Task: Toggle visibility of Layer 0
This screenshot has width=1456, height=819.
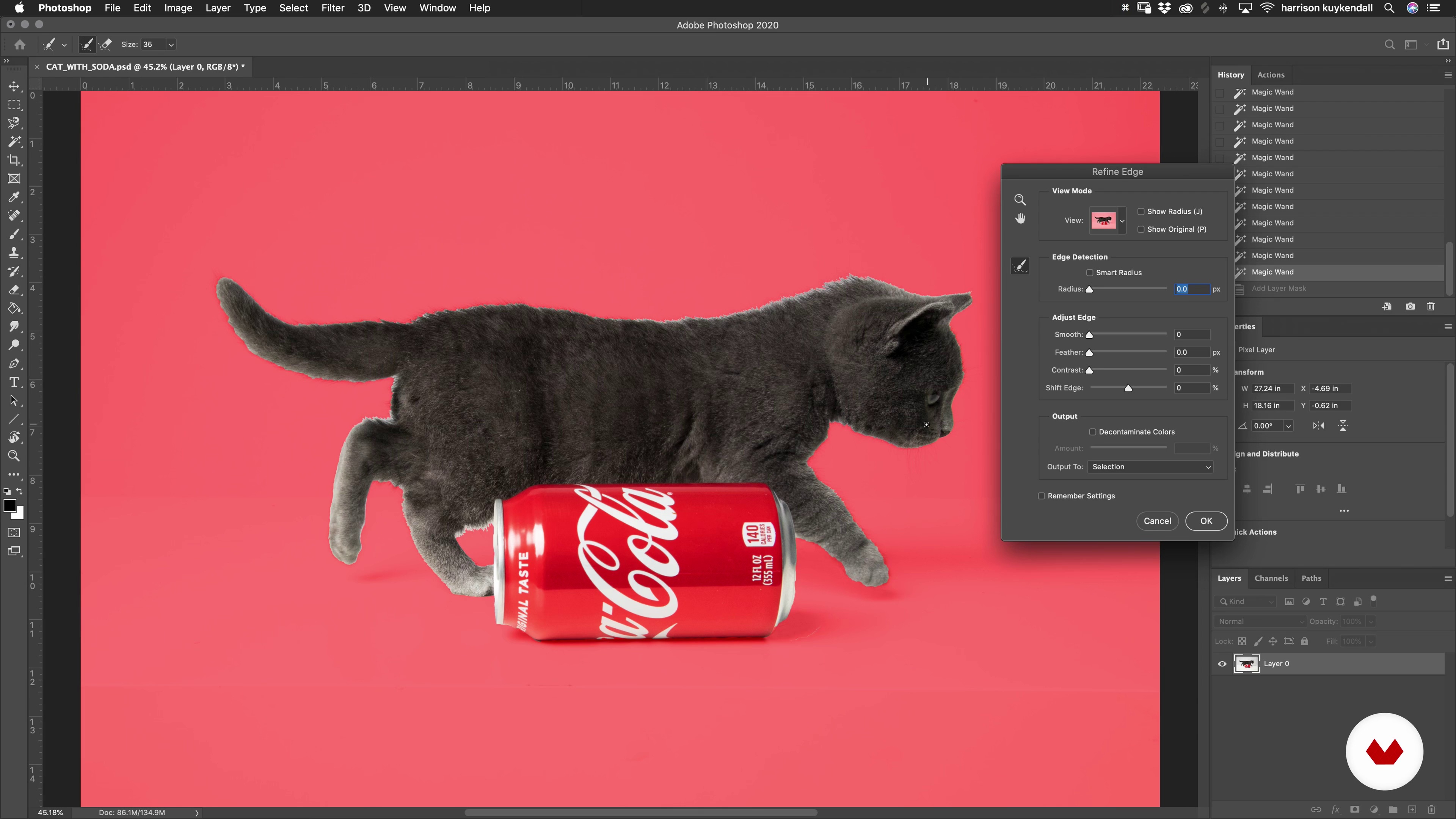Action: point(1222,664)
